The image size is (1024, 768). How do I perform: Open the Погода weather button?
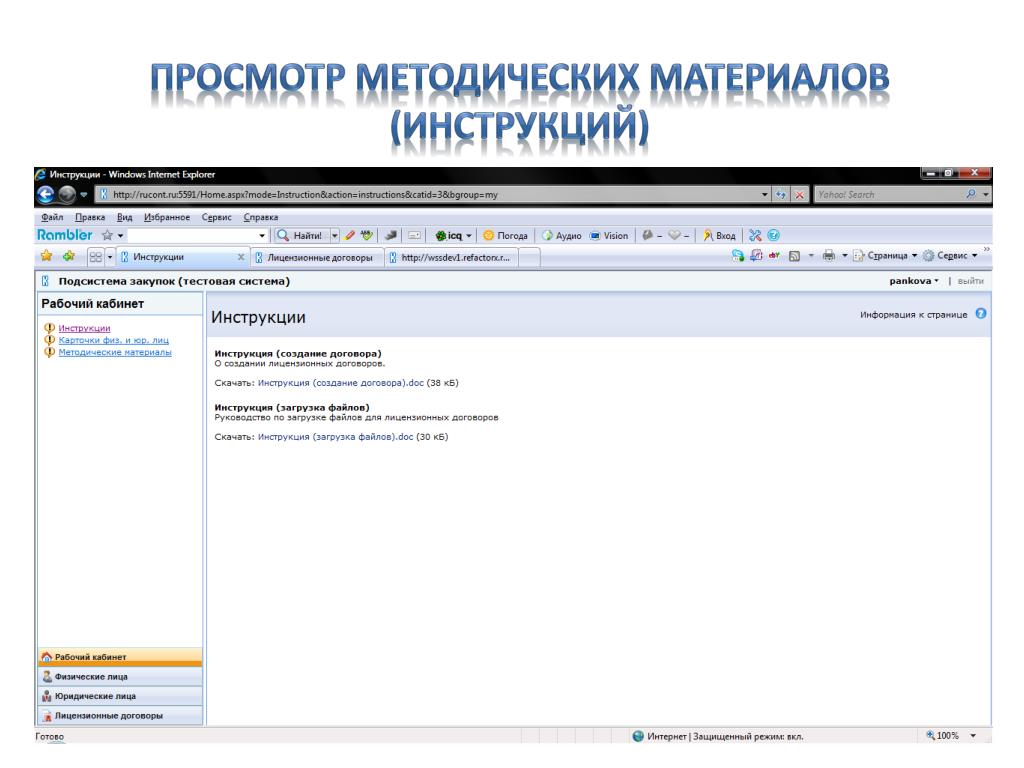[x=505, y=235]
